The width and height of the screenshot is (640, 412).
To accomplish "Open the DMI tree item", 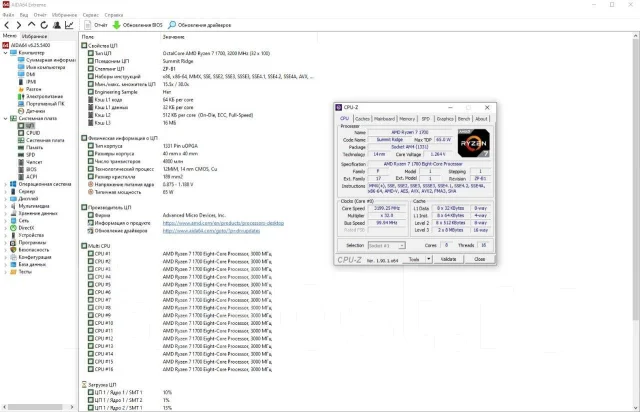I will [27, 75].
